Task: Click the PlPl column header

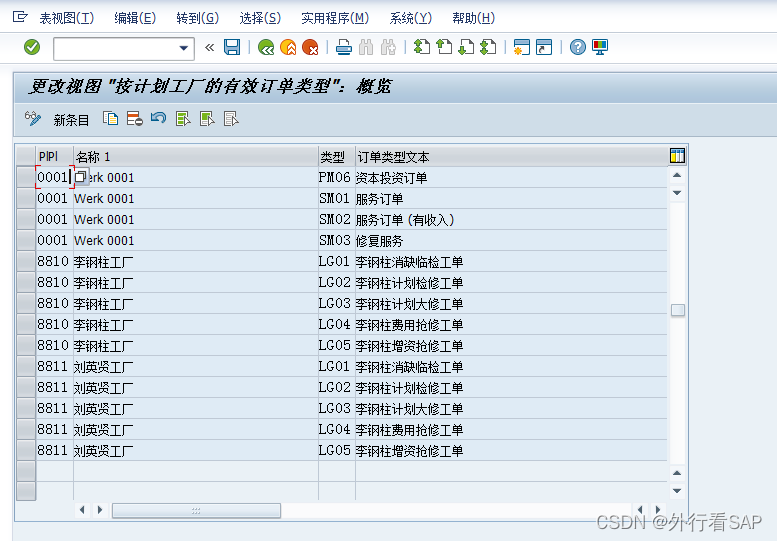Action: (55, 157)
